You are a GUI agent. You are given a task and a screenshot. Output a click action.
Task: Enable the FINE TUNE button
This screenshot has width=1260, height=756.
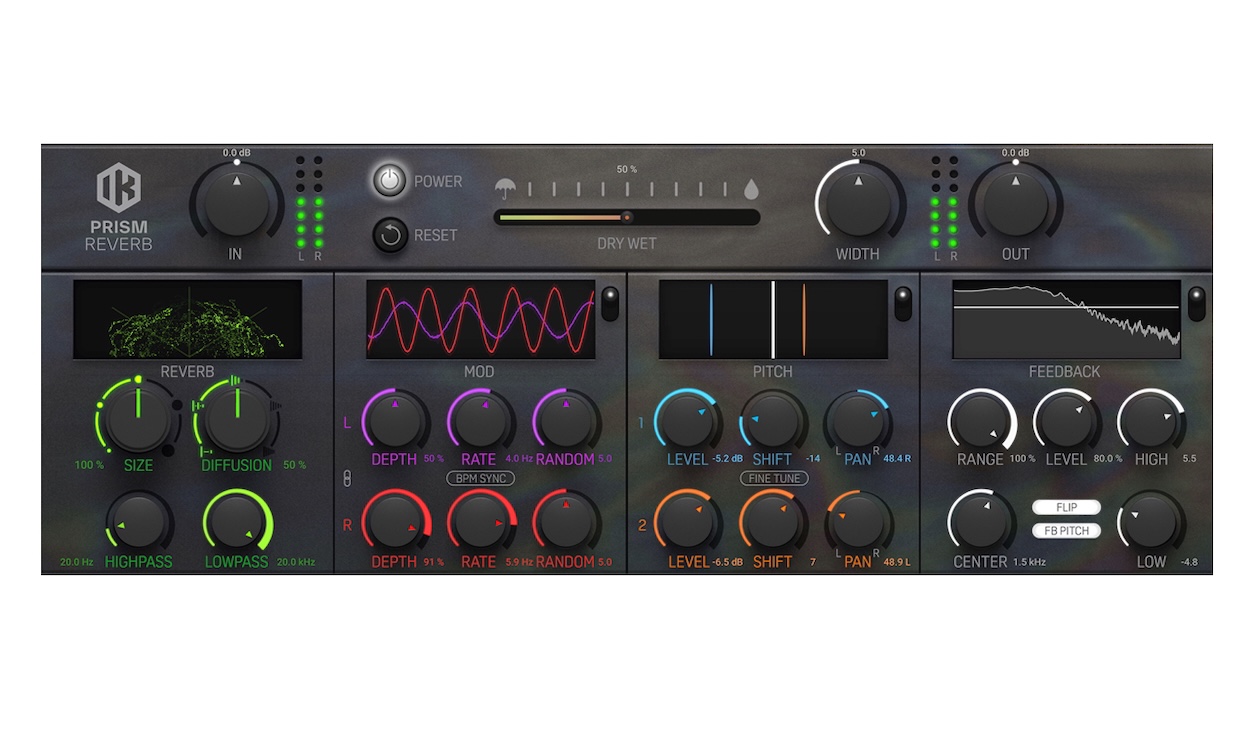click(774, 478)
